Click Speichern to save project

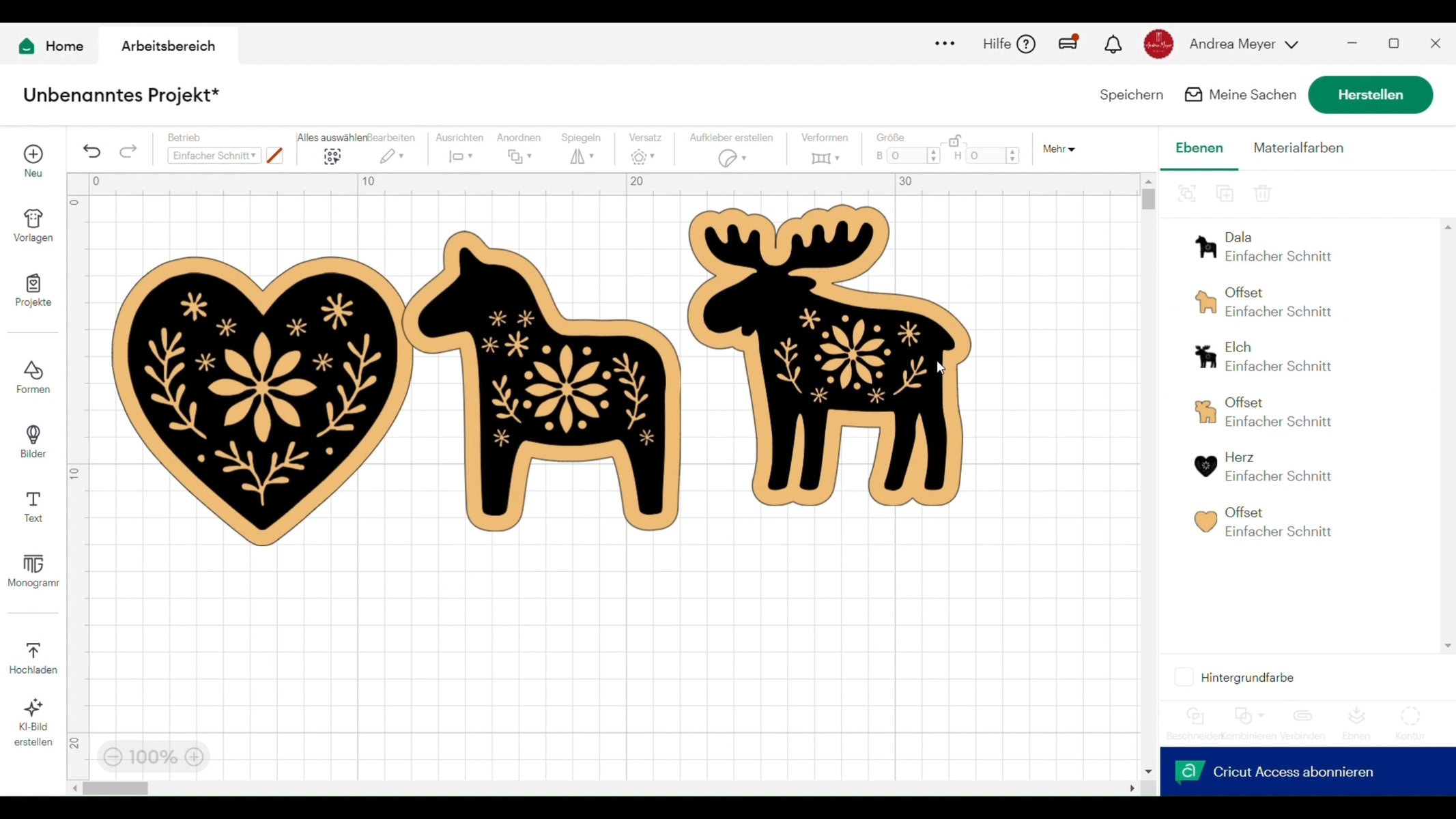(x=1131, y=95)
